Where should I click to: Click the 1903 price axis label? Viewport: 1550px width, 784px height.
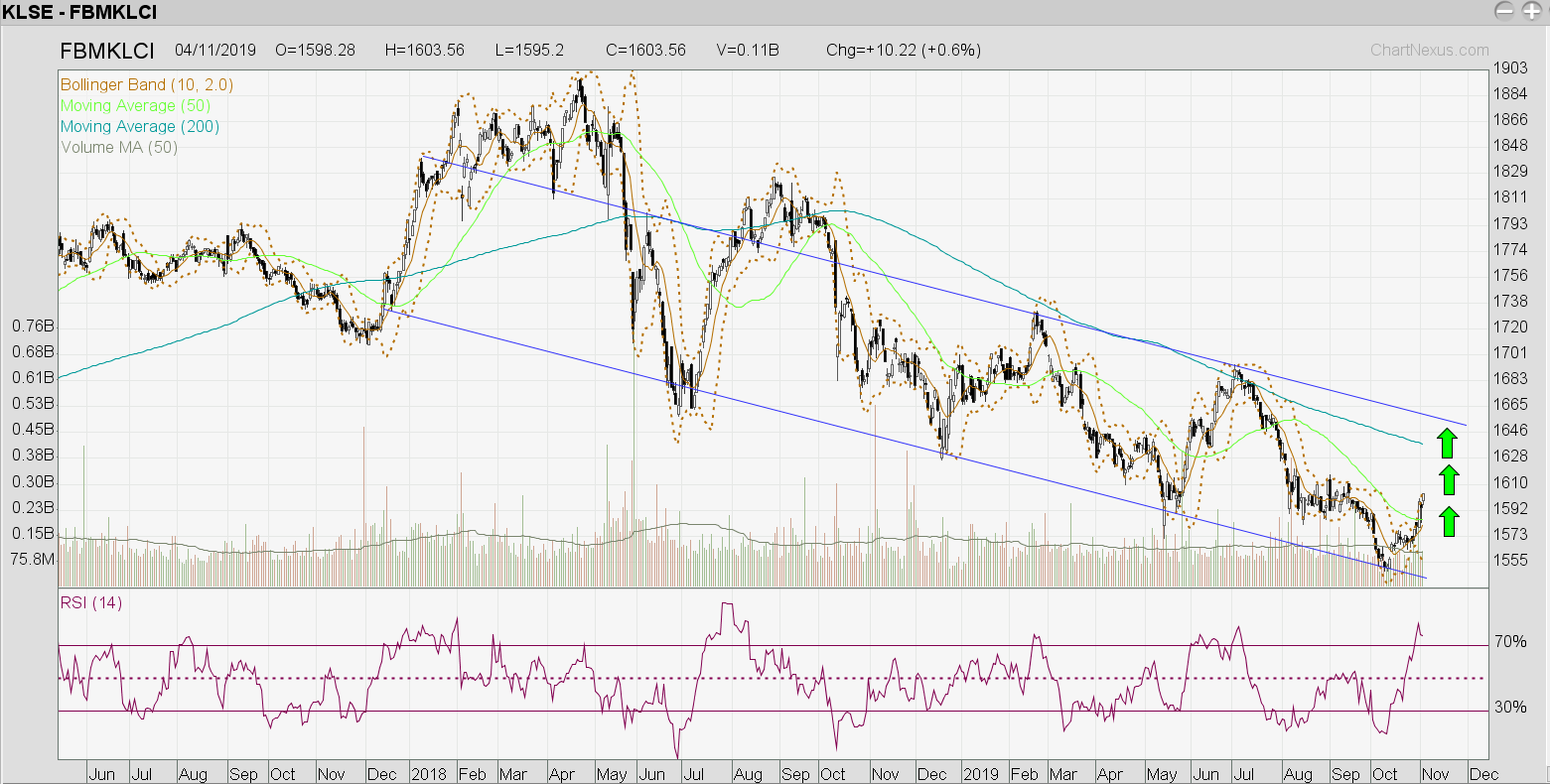point(1510,67)
